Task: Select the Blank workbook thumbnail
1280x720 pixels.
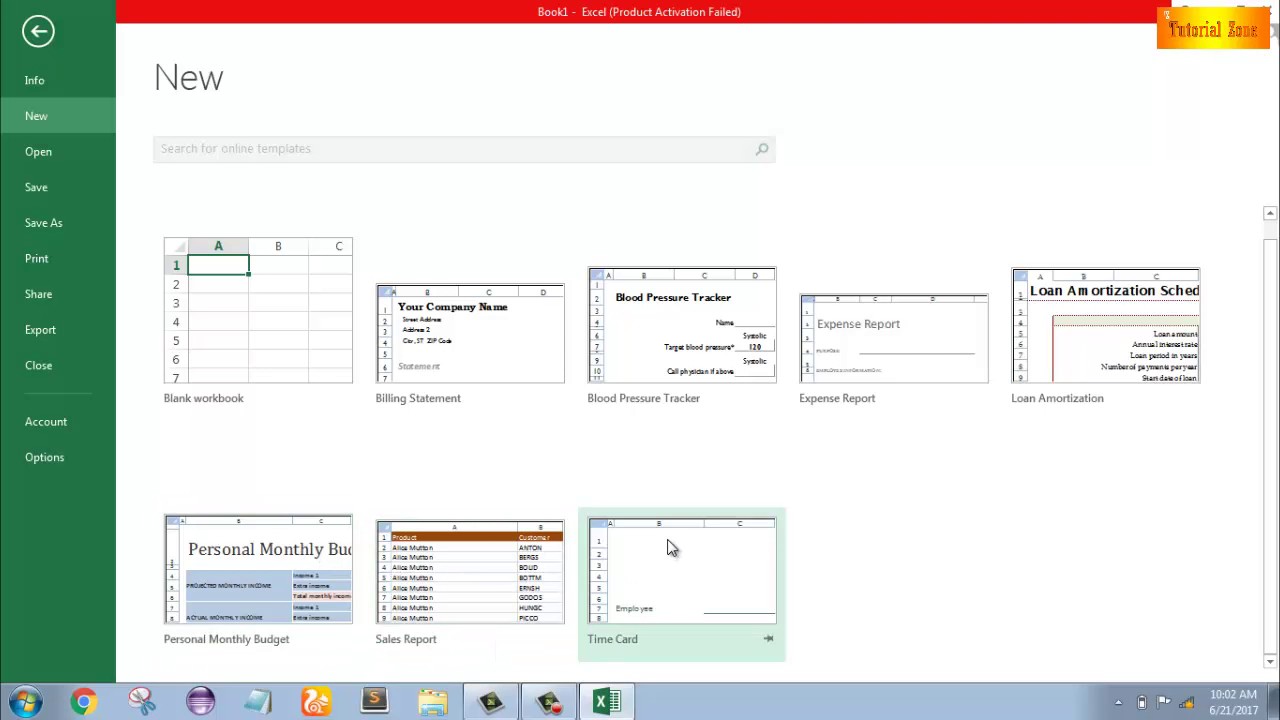Action: [258, 310]
